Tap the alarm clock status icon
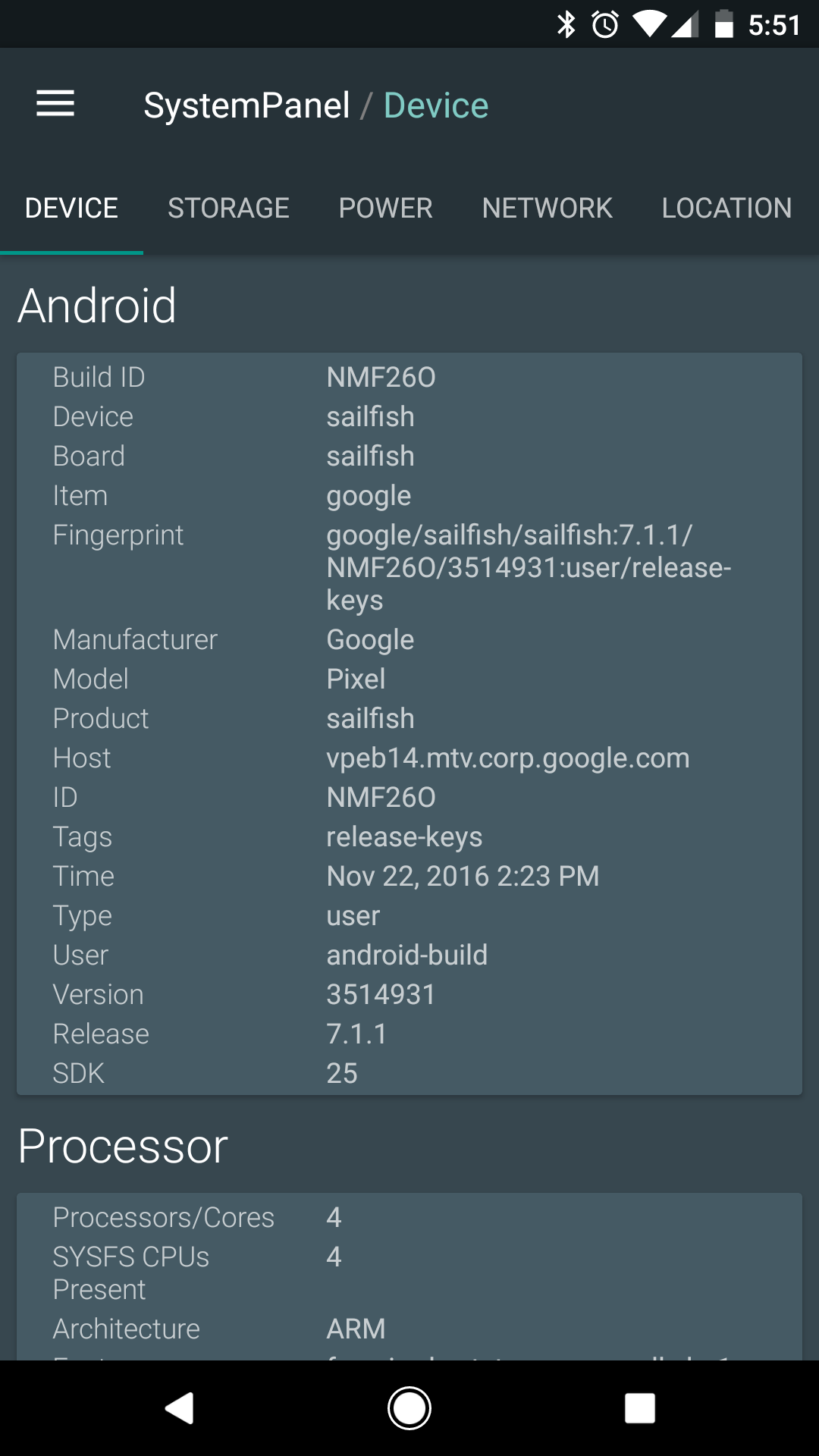819x1456 pixels. 605,25
